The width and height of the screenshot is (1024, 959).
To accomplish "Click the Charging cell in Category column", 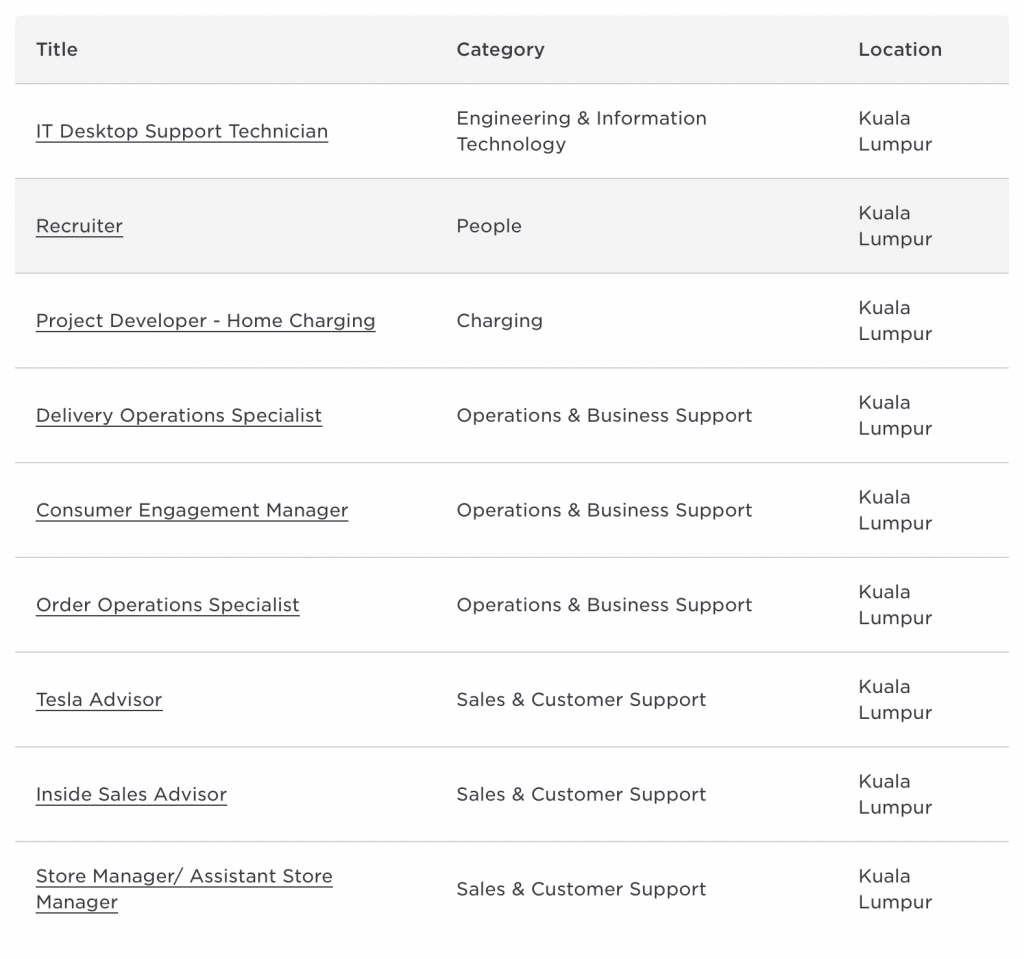I will point(499,321).
